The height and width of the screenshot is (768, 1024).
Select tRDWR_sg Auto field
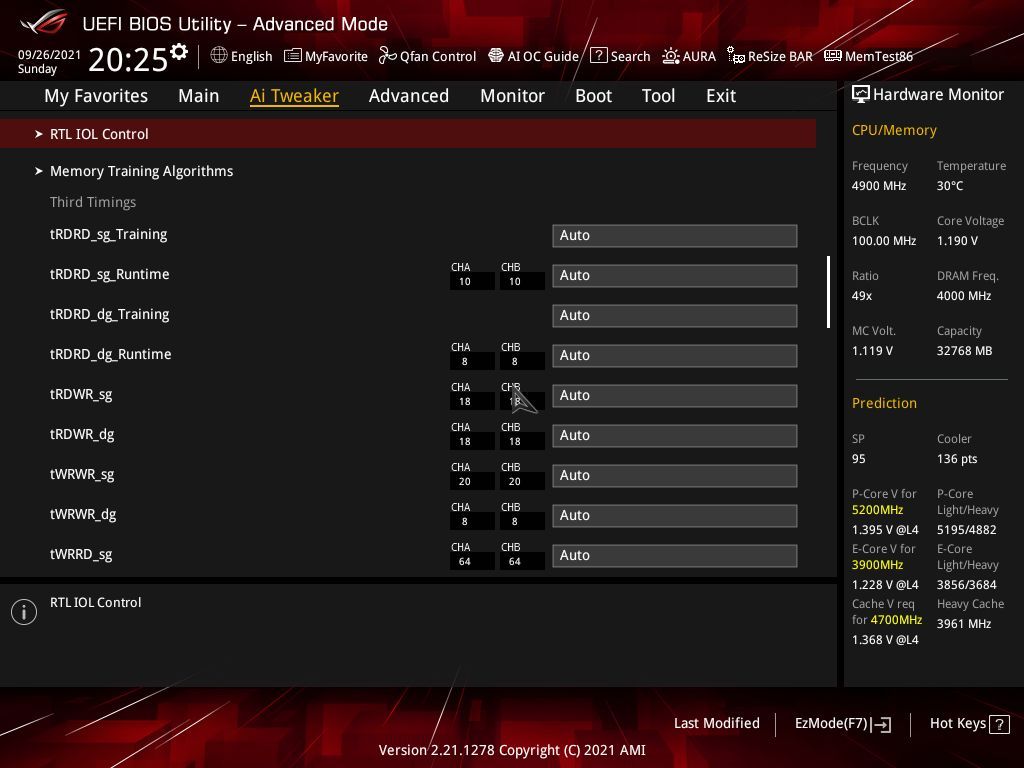point(675,396)
